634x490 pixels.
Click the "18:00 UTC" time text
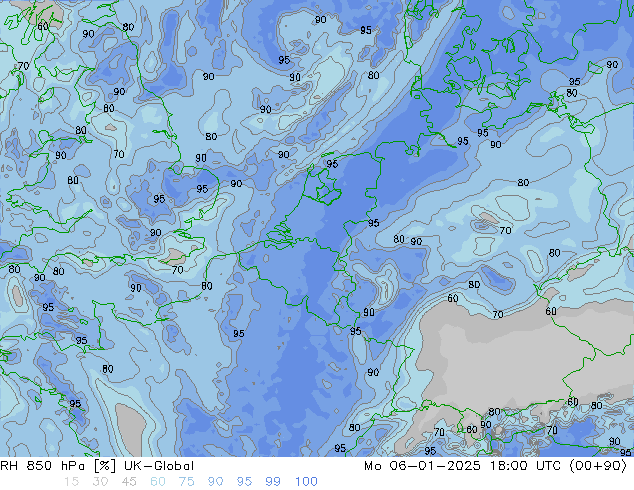526,466
